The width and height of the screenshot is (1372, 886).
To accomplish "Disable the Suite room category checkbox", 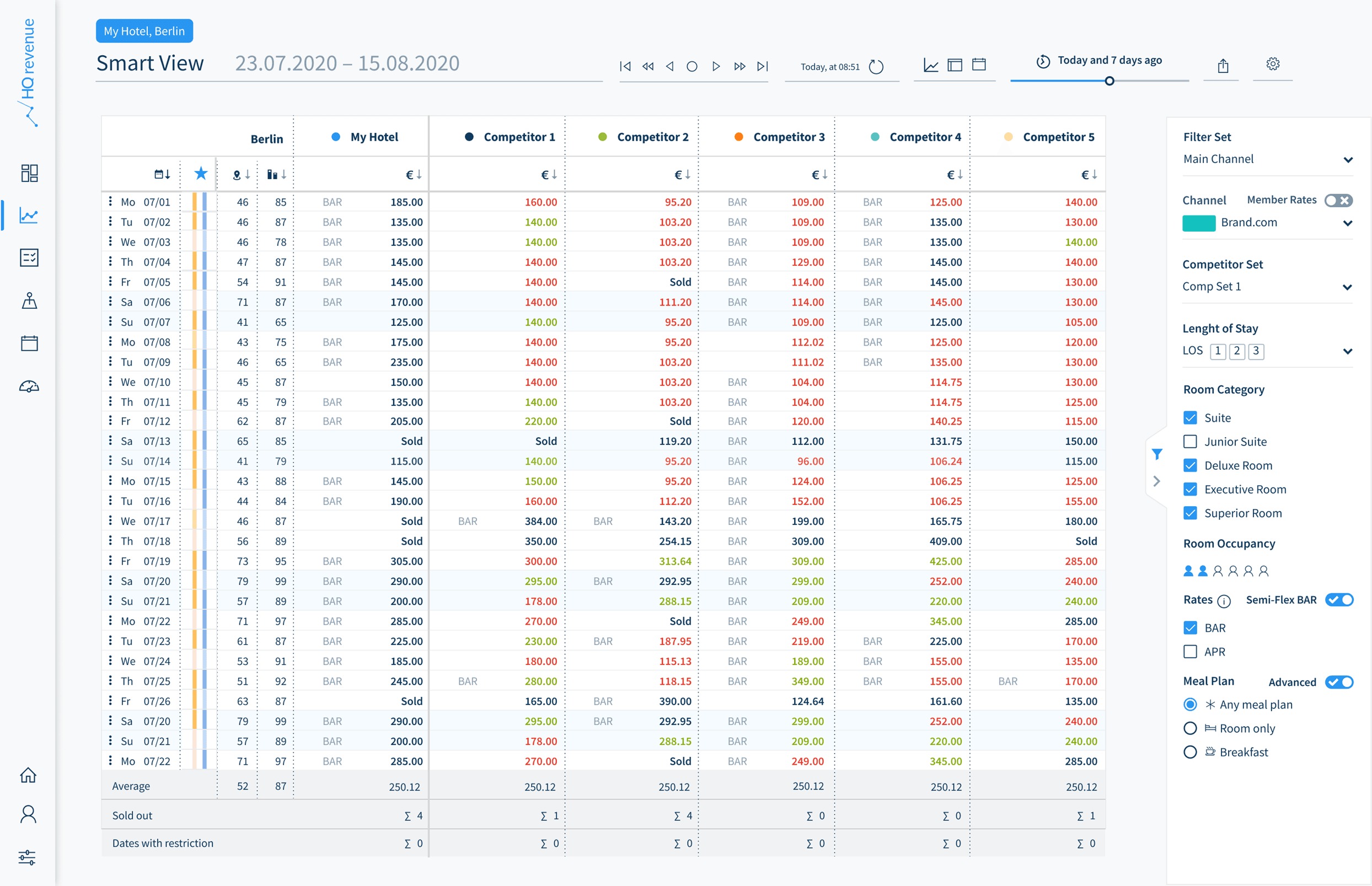I will pyautogui.click(x=1191, y=418).
